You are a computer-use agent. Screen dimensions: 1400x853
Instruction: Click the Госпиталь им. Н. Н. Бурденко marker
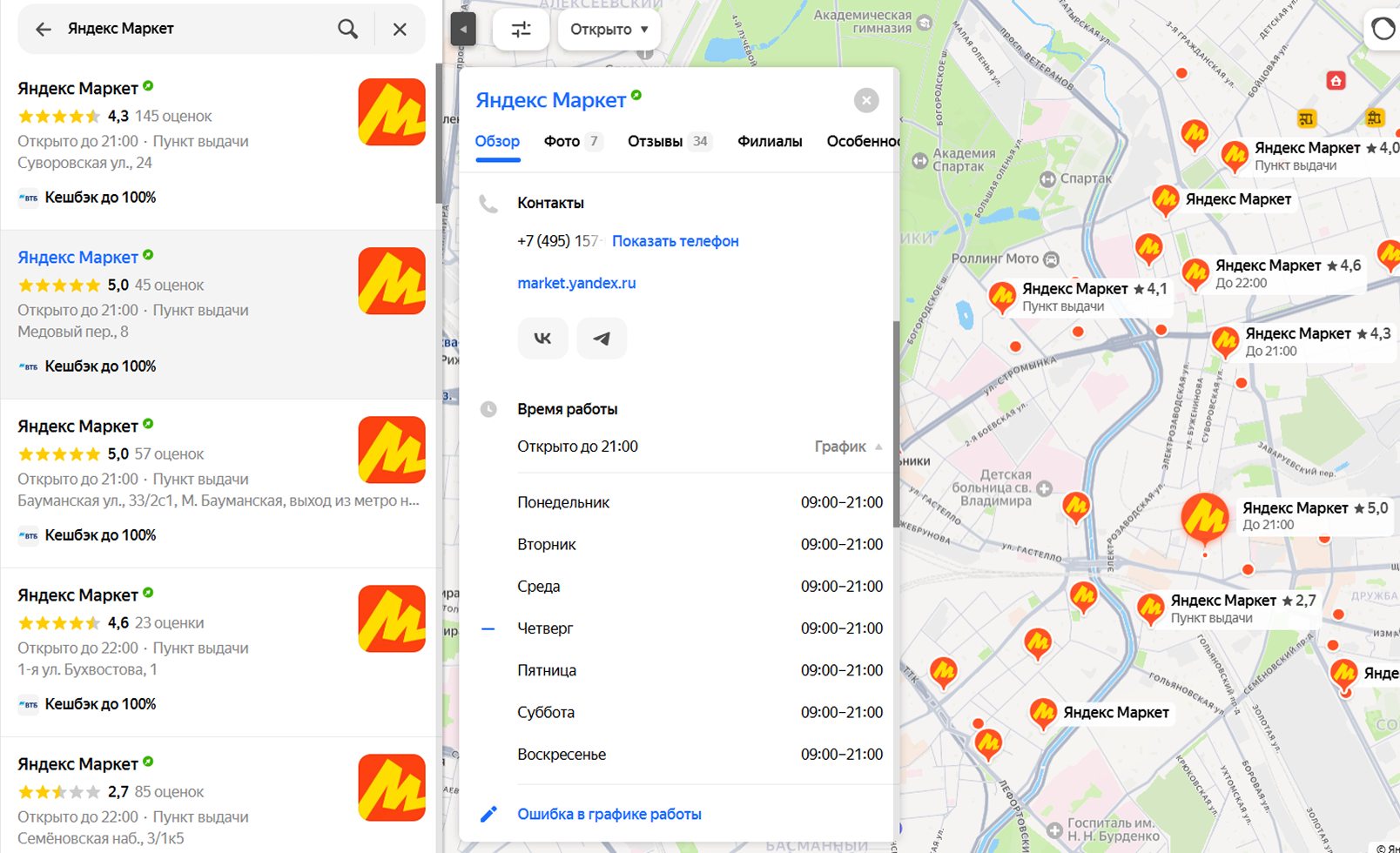tap(1054, 829)
